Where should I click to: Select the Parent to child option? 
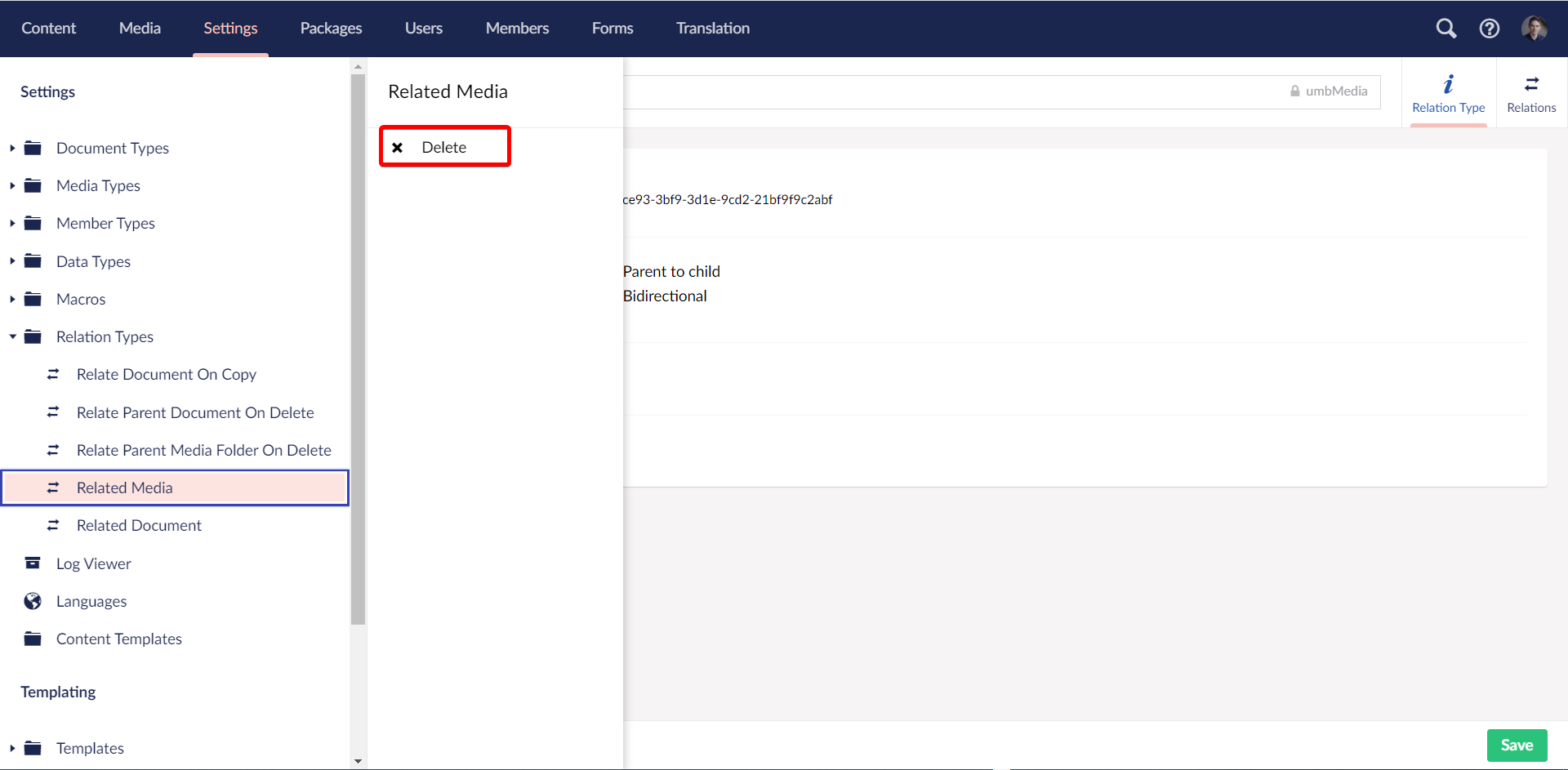[671, 271]
